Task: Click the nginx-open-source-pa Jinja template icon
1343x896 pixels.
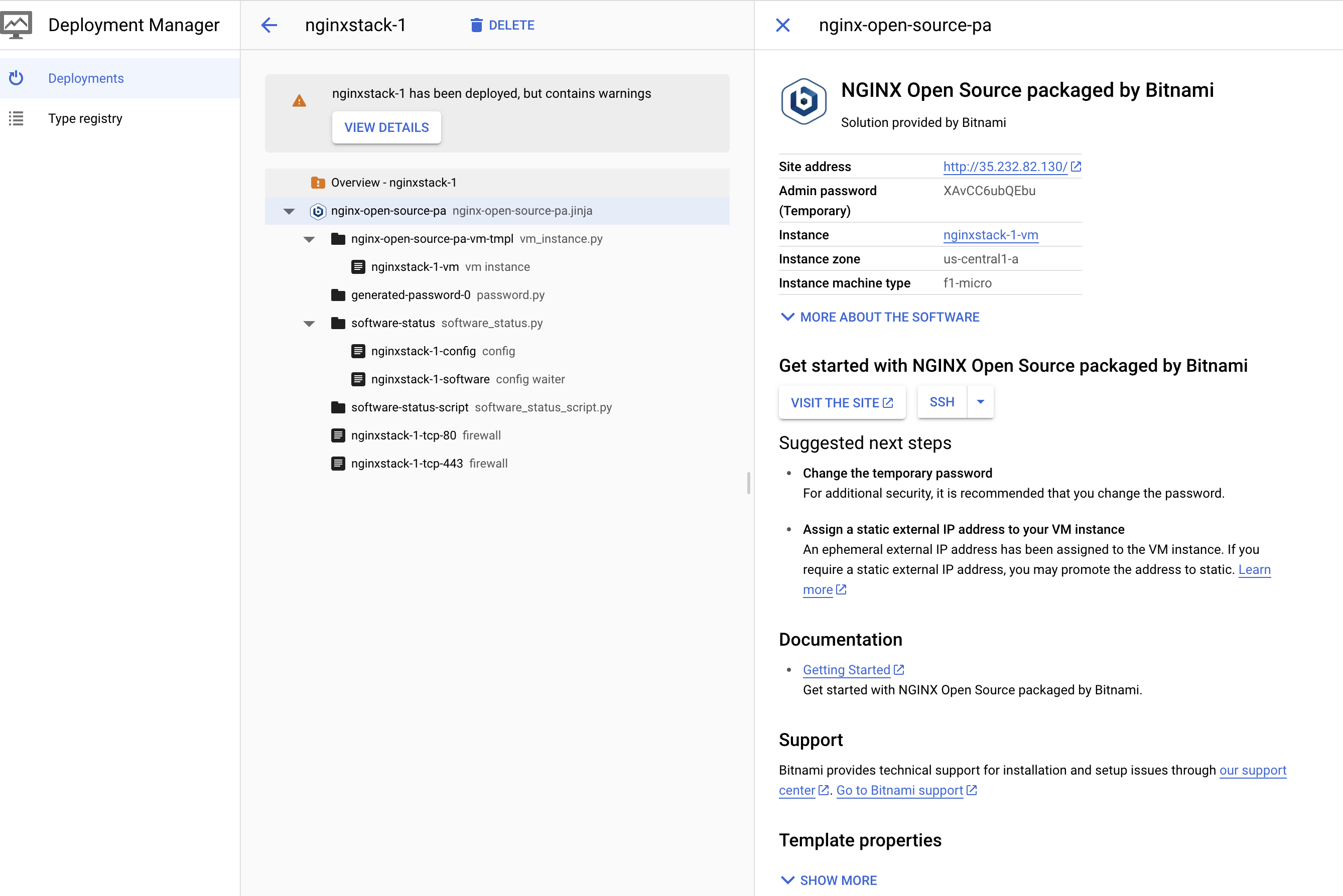Action: 316,211
